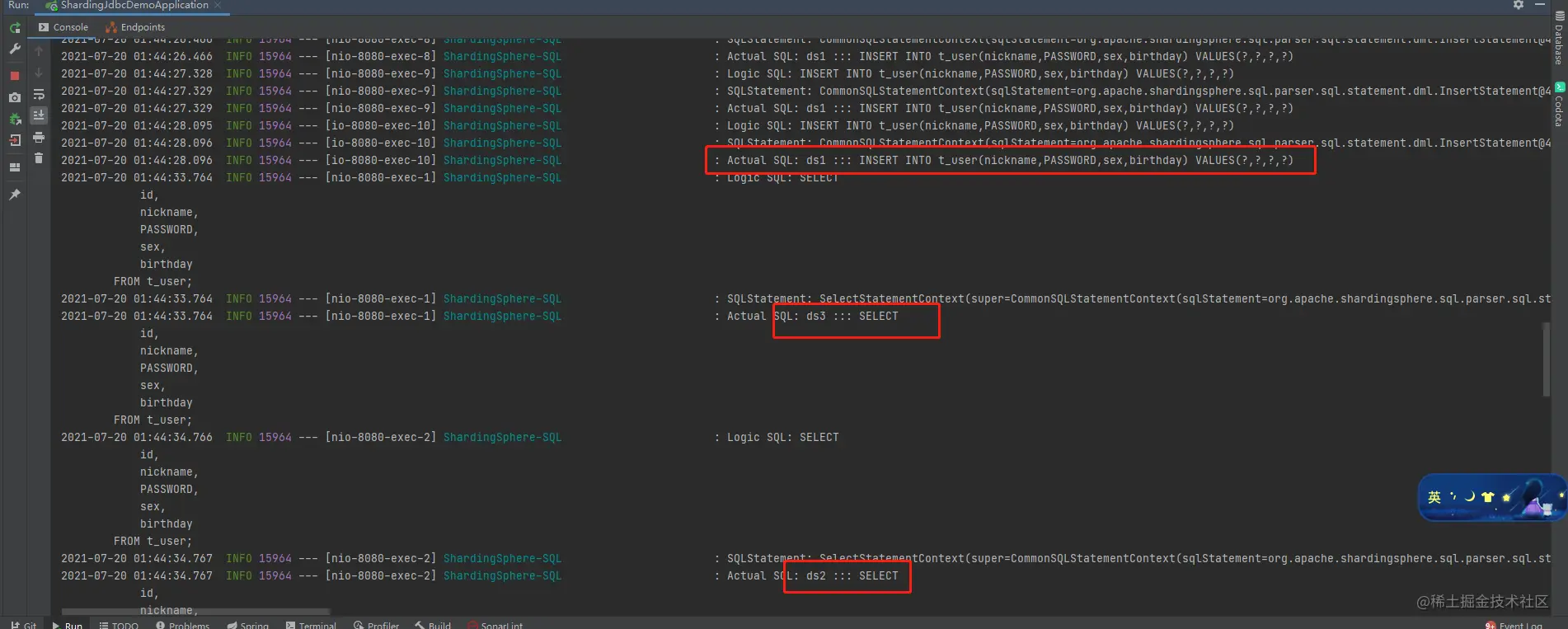Click the log line 'Actual SQL: ds3 ::: SELECT'
This screenshot has width=1568, height=629.
pos(812,317)
